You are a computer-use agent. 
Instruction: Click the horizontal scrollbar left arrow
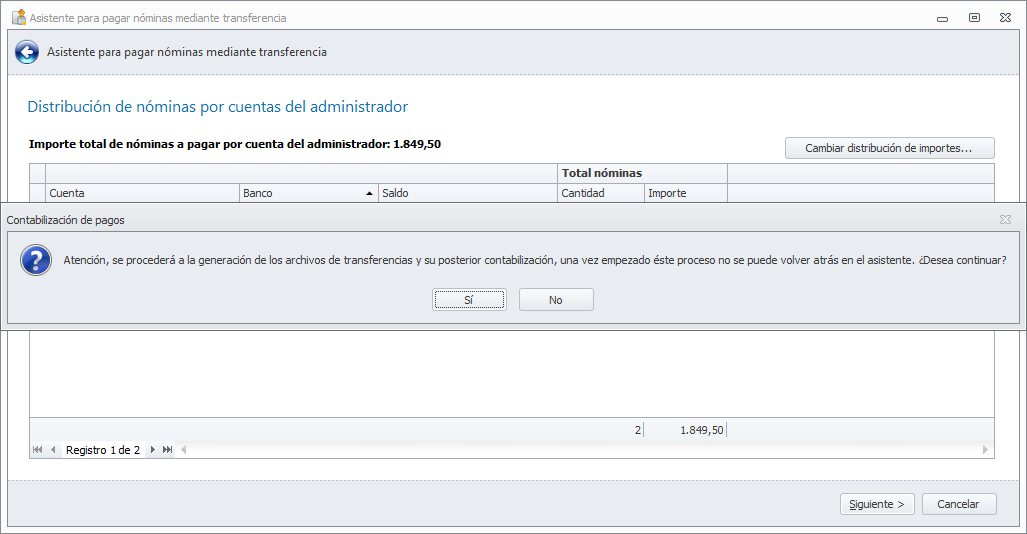(x=184, y=449)
